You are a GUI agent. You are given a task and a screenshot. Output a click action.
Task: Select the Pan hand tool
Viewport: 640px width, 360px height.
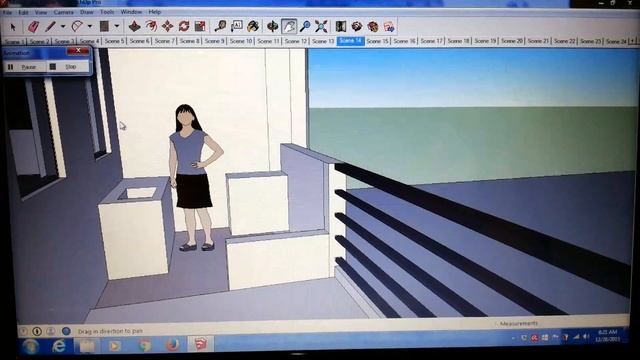click(289, 27)
